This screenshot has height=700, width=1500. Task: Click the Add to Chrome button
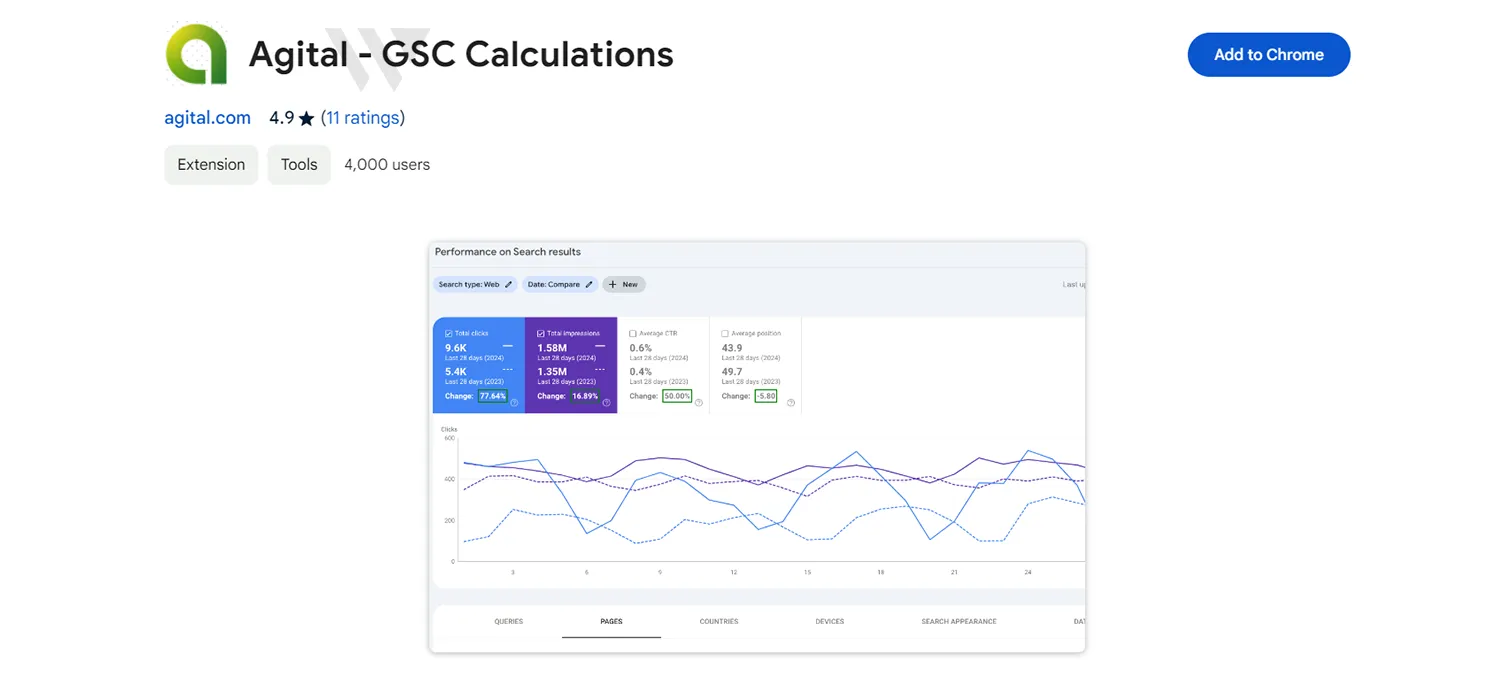(x=1269, y=55)
